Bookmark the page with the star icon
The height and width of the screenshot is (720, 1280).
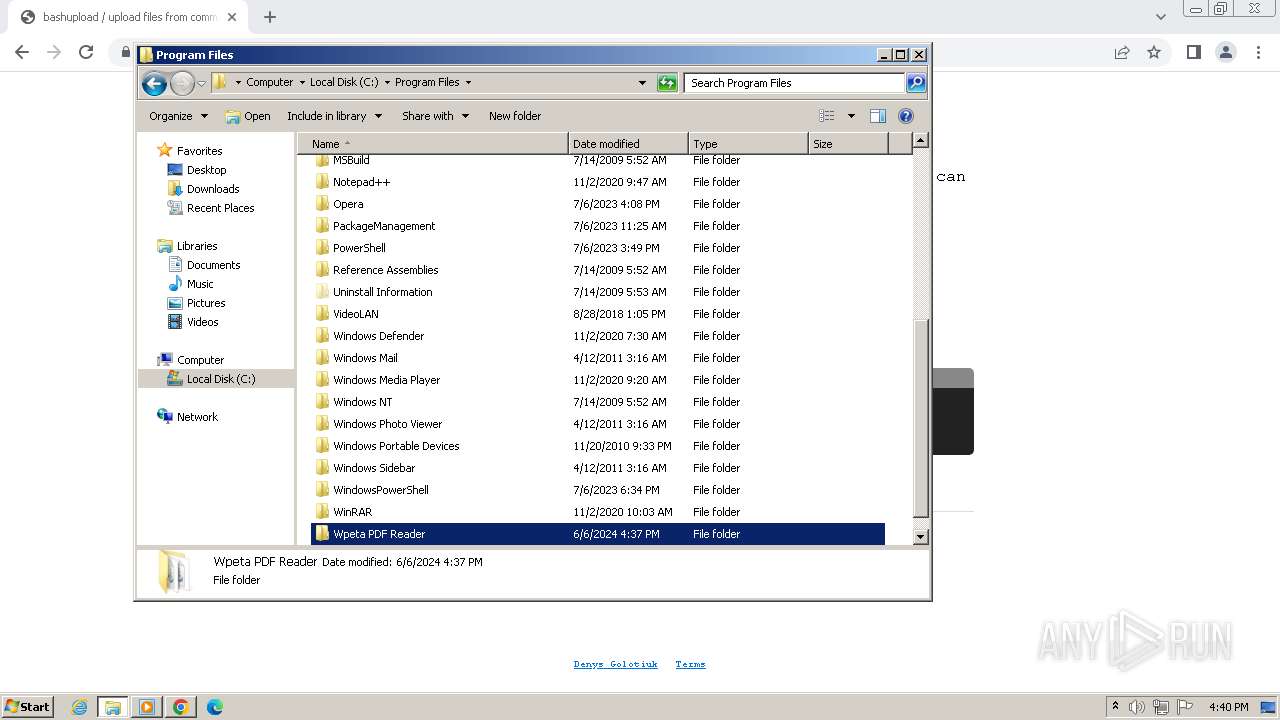pos(1154,52)
